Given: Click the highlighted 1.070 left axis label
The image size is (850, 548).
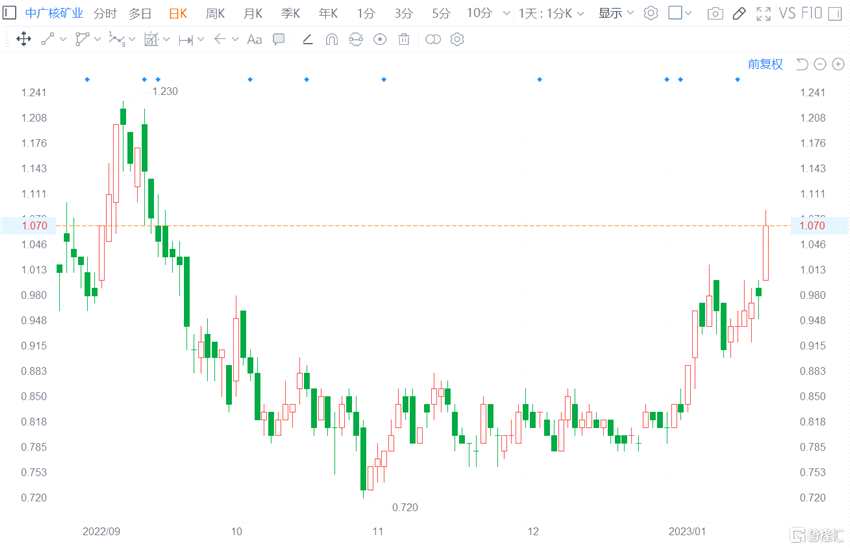Looking at the screenshot, I should point(35,225).
